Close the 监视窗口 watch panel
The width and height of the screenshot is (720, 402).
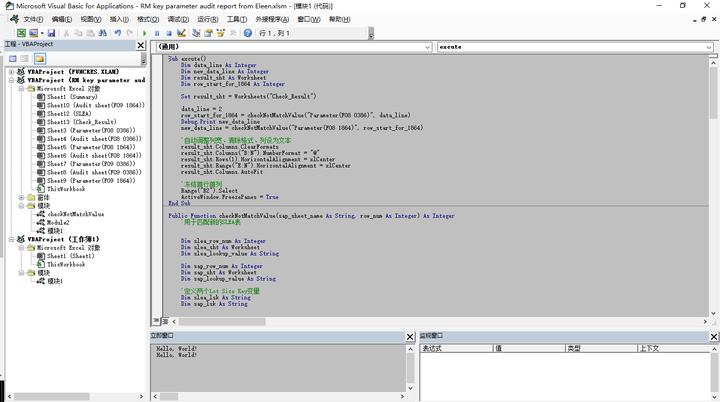[711, 336]
